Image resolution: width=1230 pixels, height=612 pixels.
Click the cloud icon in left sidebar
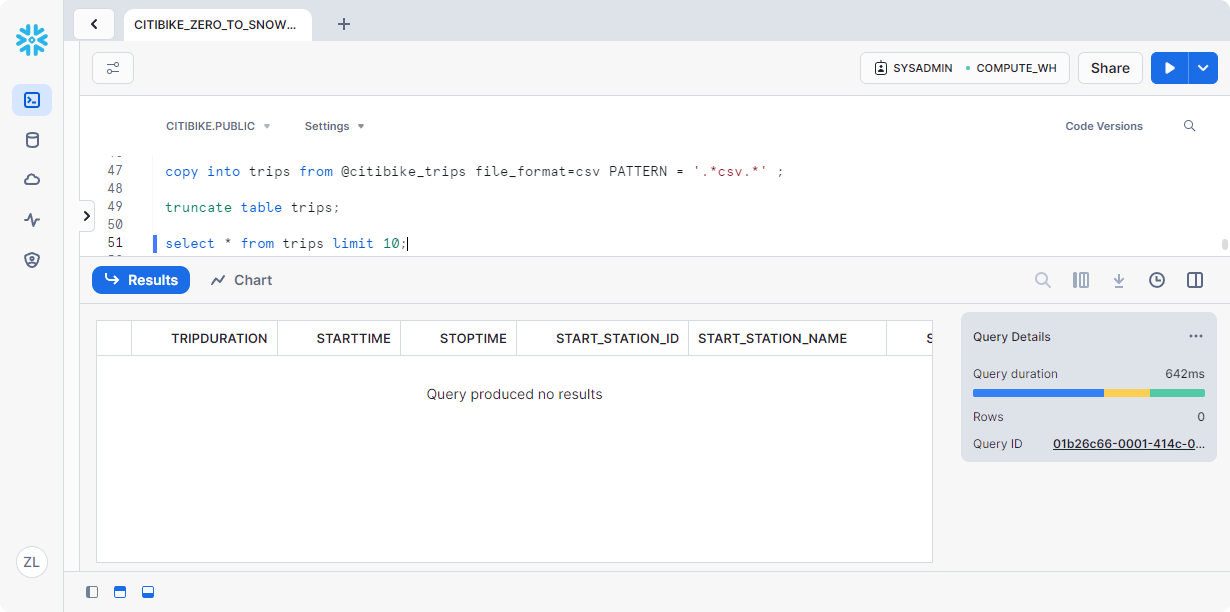[32, 180]
